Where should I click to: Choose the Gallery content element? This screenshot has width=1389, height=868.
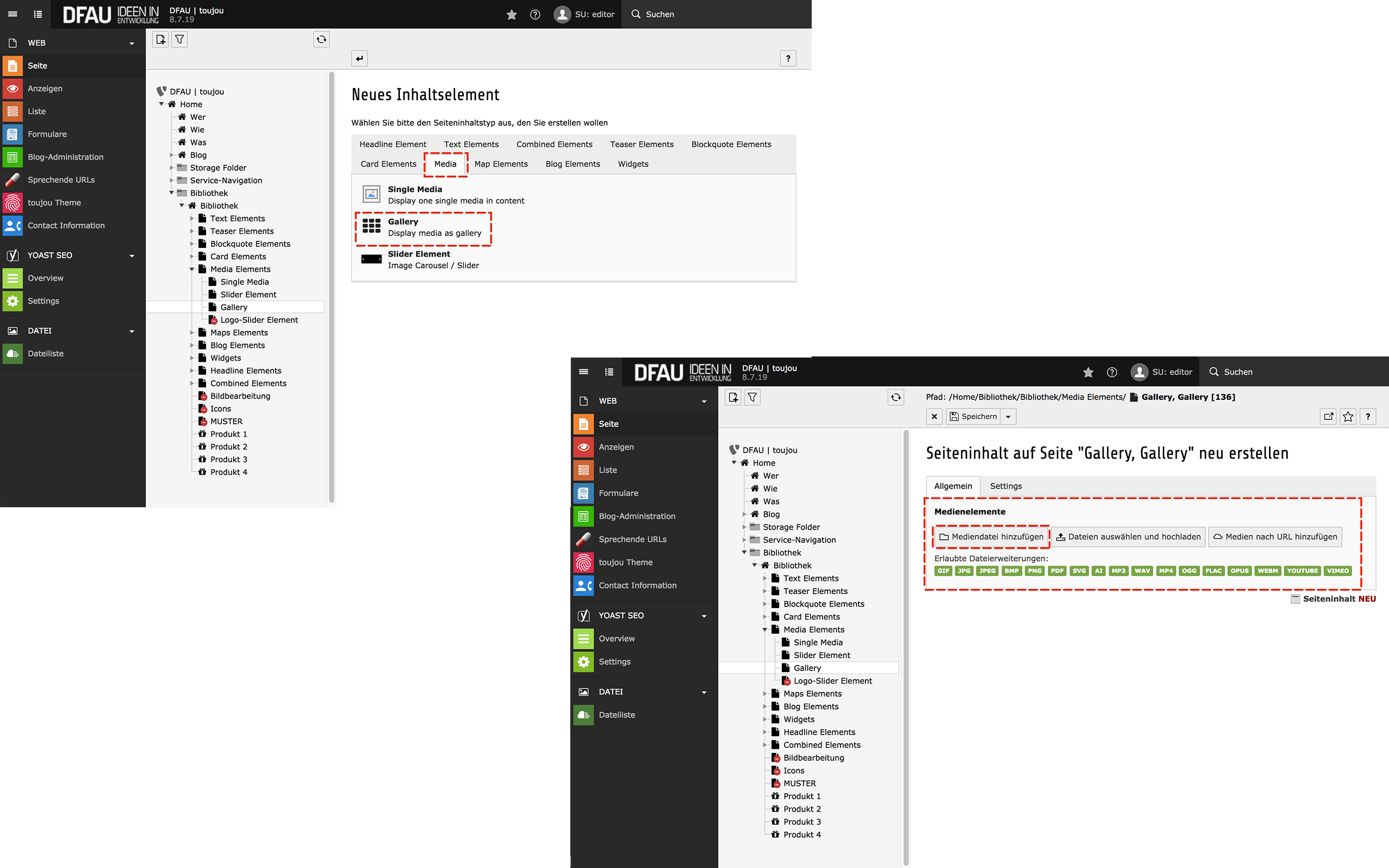click(x=423, y=227)
